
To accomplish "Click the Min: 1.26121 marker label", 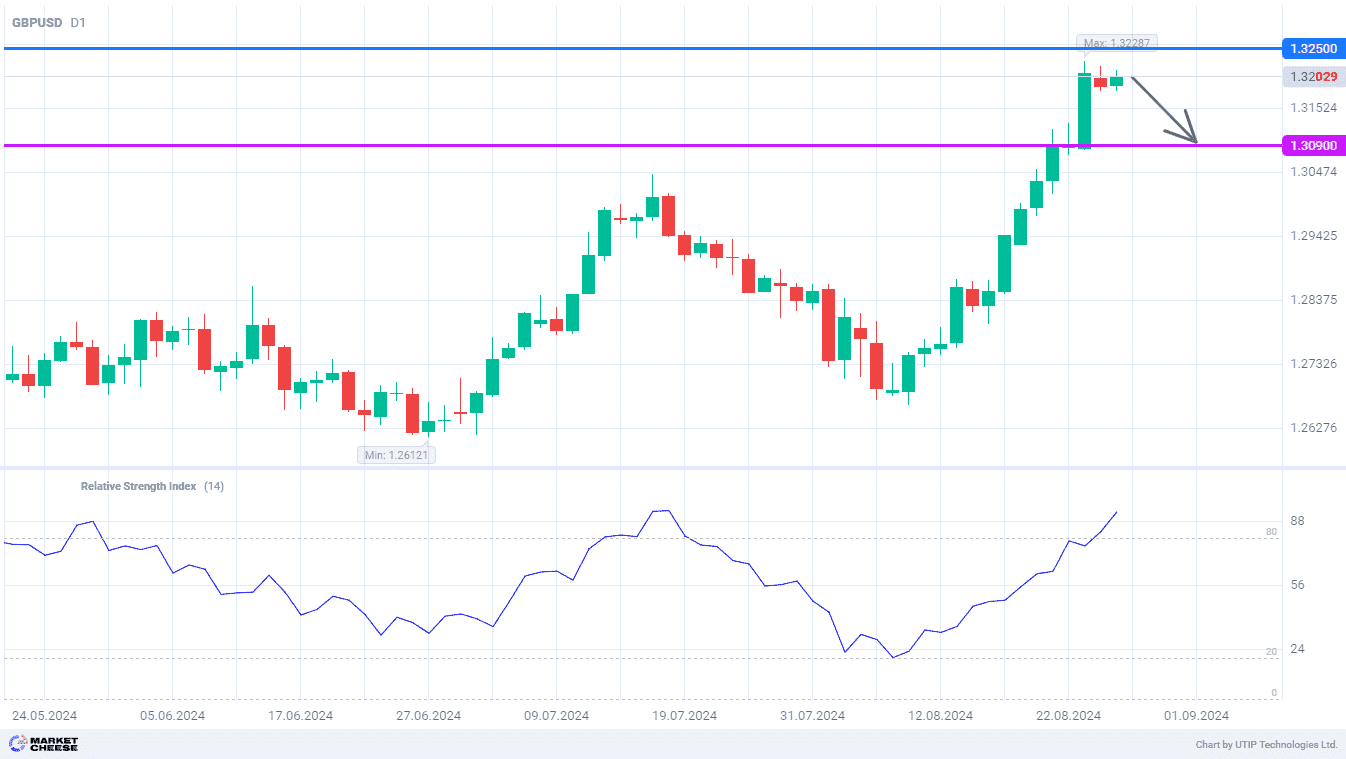I will coord(397,455).
